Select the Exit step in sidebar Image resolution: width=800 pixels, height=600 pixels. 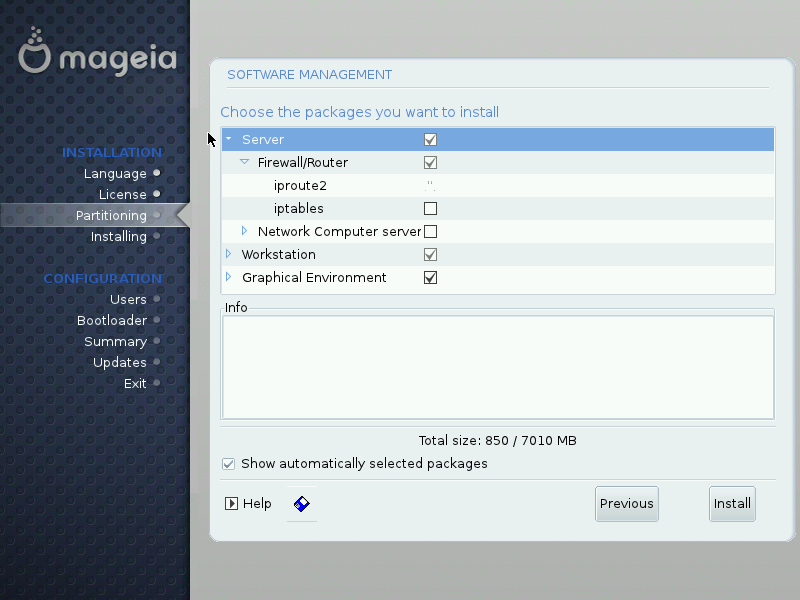pyautogui.click(x=135, y=384)
